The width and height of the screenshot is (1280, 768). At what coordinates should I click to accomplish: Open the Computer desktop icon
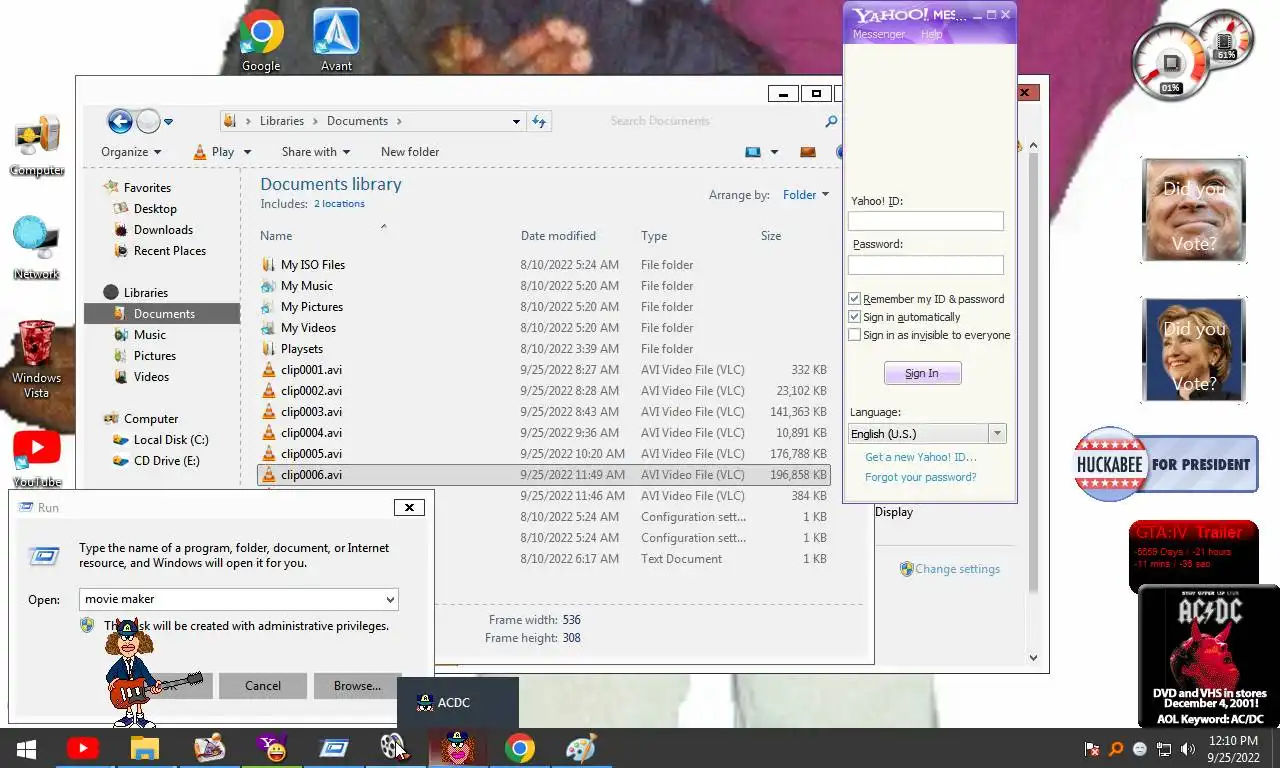coord(37,146)
